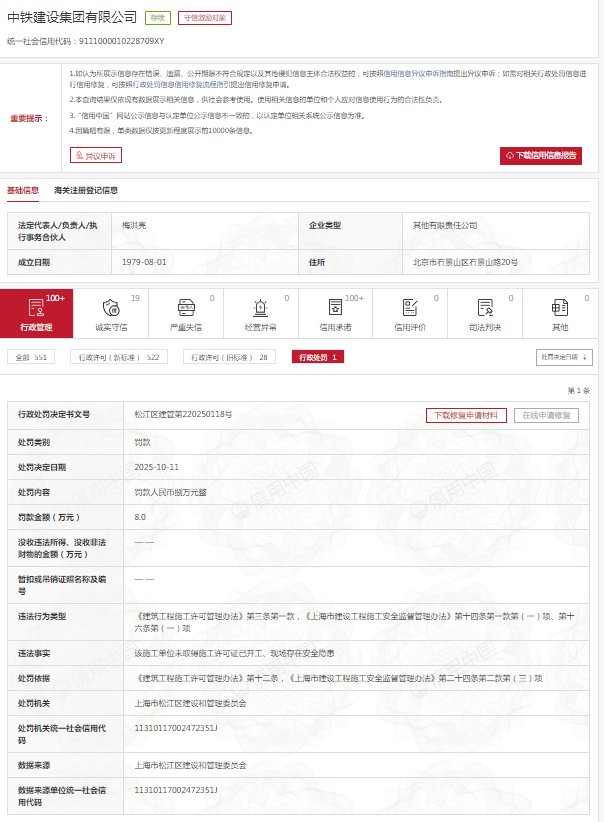Switch to the 基础信息 tab

point(23,190)
